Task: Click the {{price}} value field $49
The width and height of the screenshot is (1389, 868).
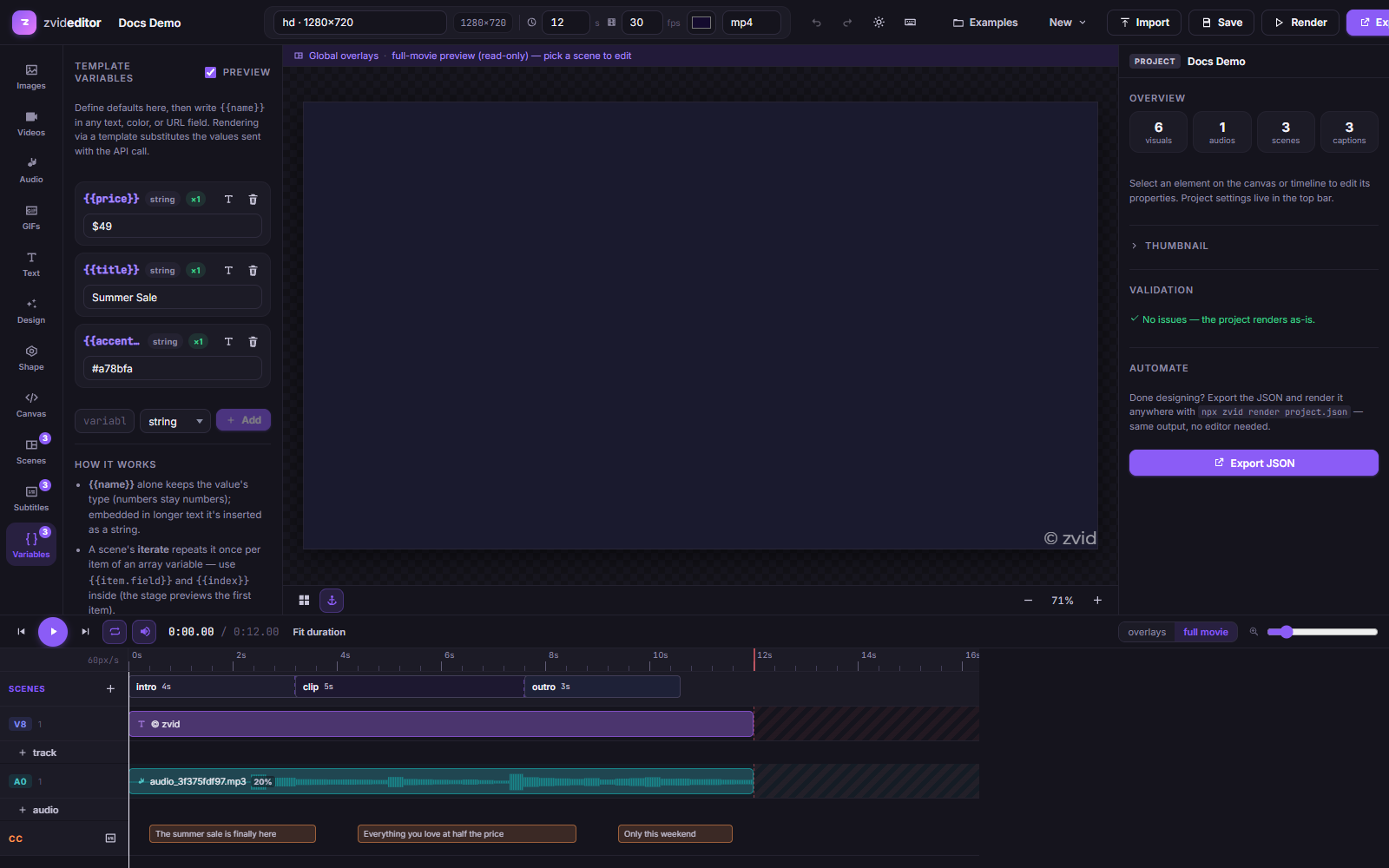Action: point(173,226)
